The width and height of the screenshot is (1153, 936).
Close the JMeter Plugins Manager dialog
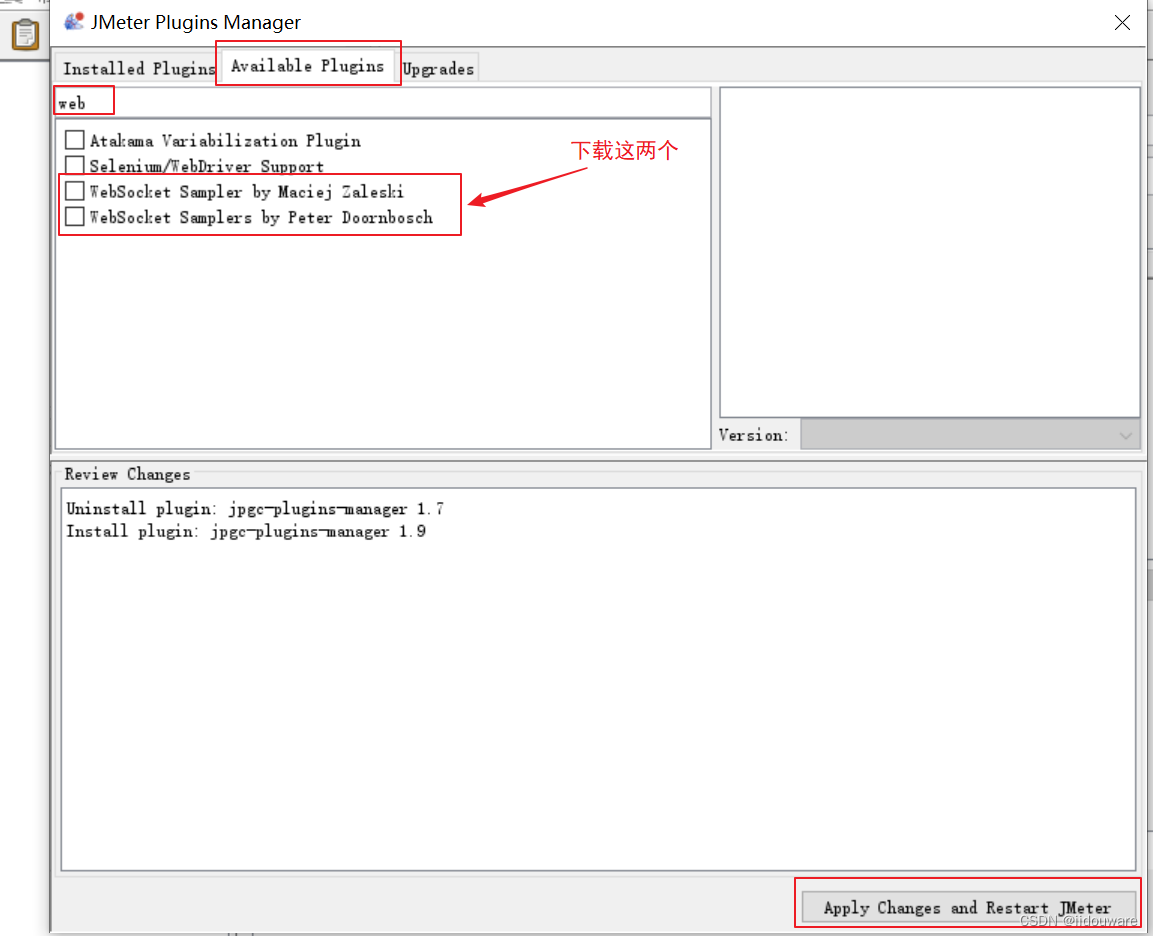point(1122,22)
